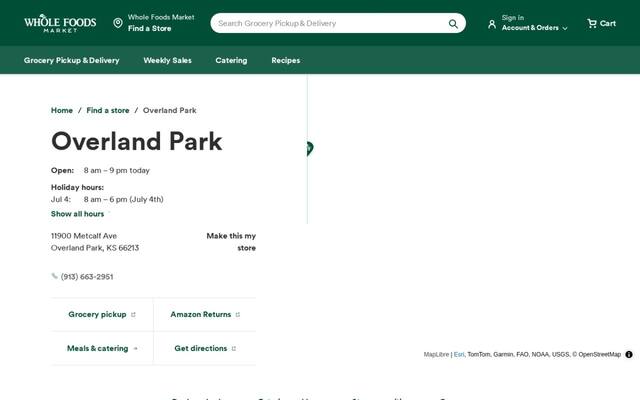640x400 pixels.
Task: Click the 8 am – 9 pm today hours
Action: point(117,170)
